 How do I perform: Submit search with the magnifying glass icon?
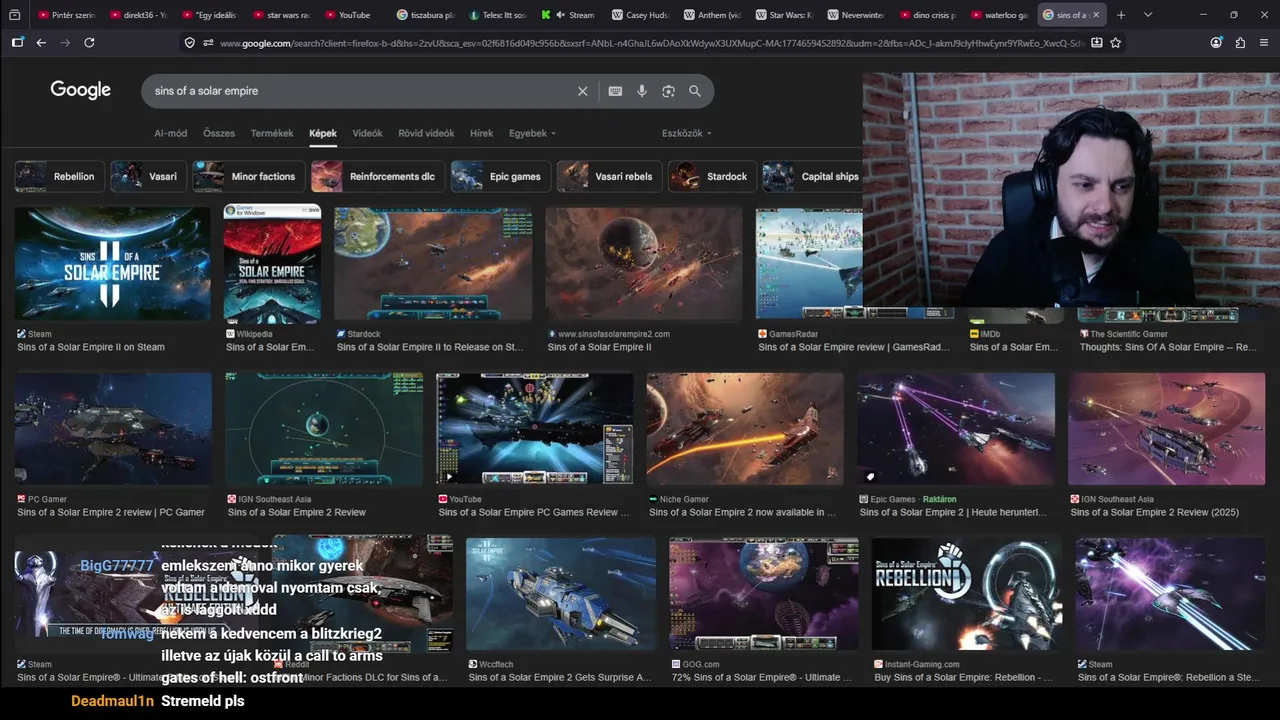click(695, 91)
